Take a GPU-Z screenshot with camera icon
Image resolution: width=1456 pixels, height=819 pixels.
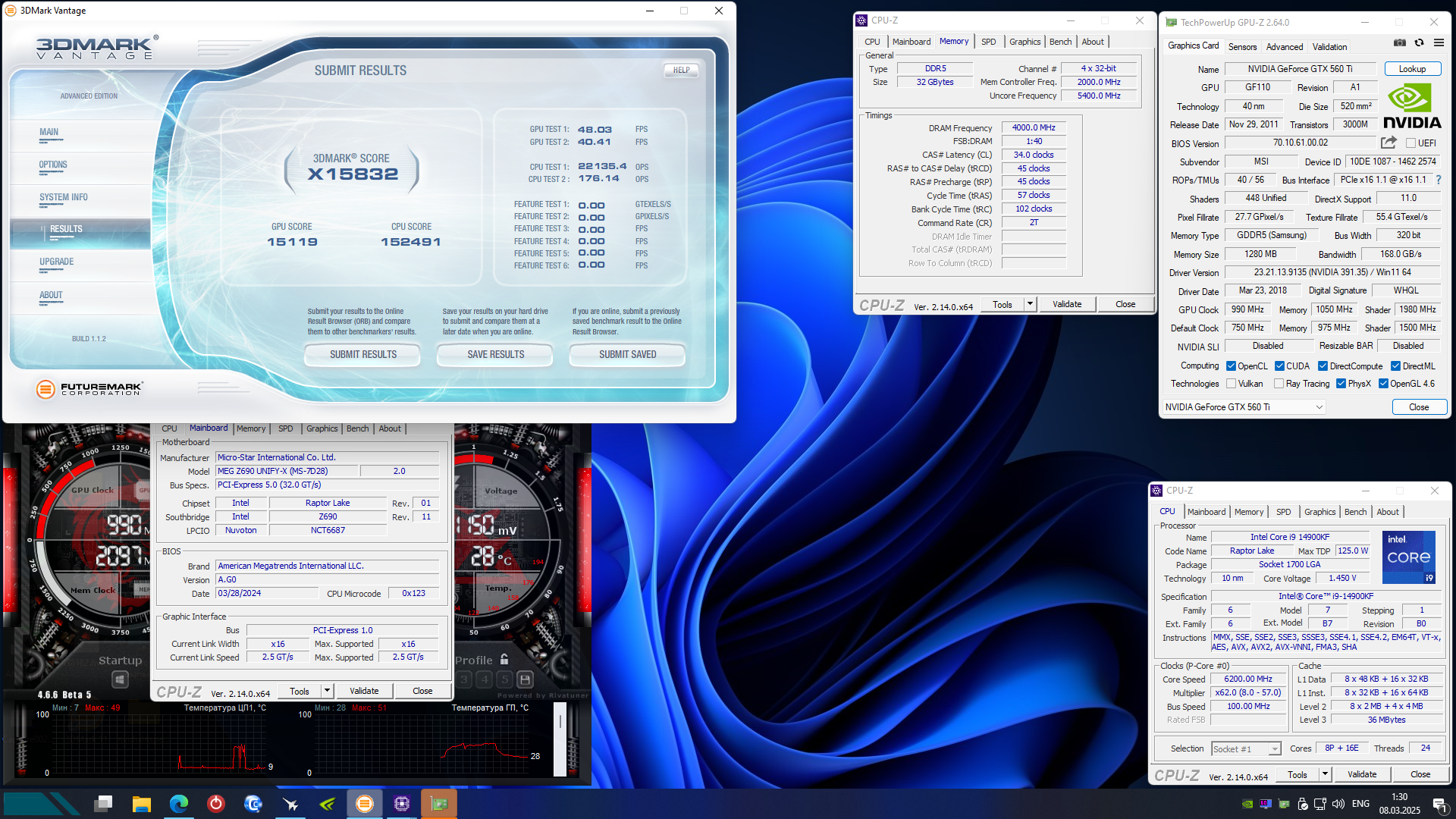pos(1400,43)
